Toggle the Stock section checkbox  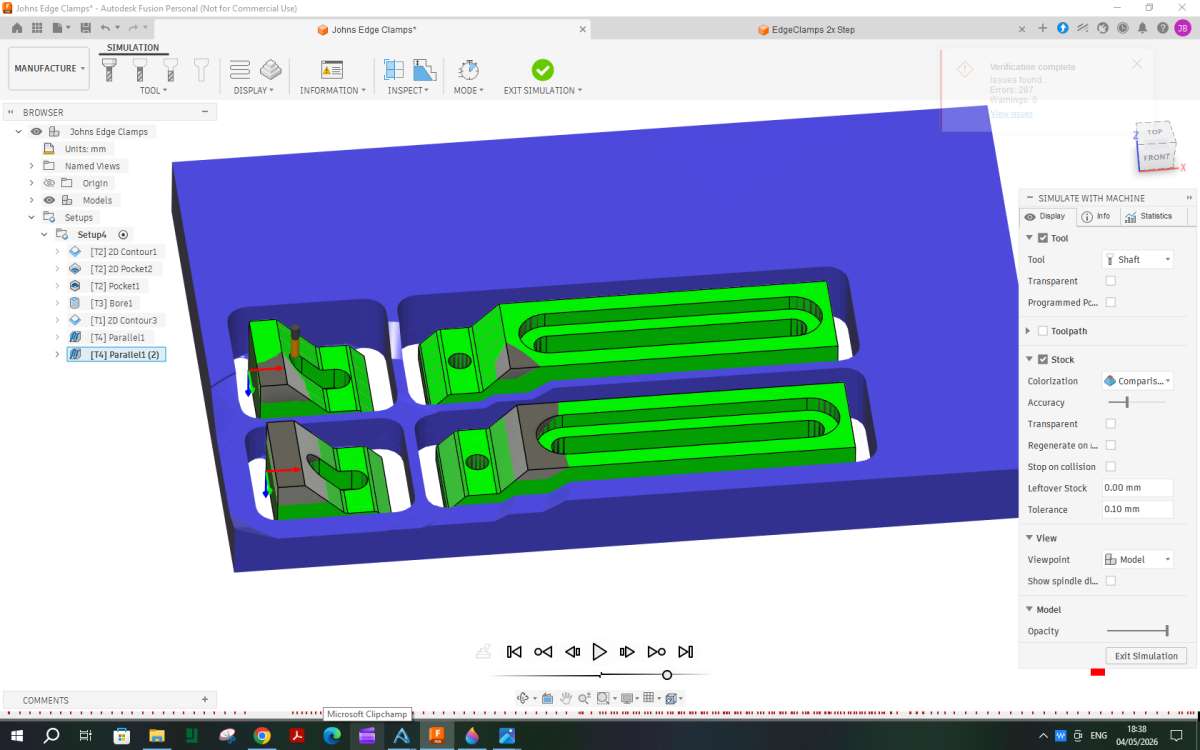coord(1043,359)
